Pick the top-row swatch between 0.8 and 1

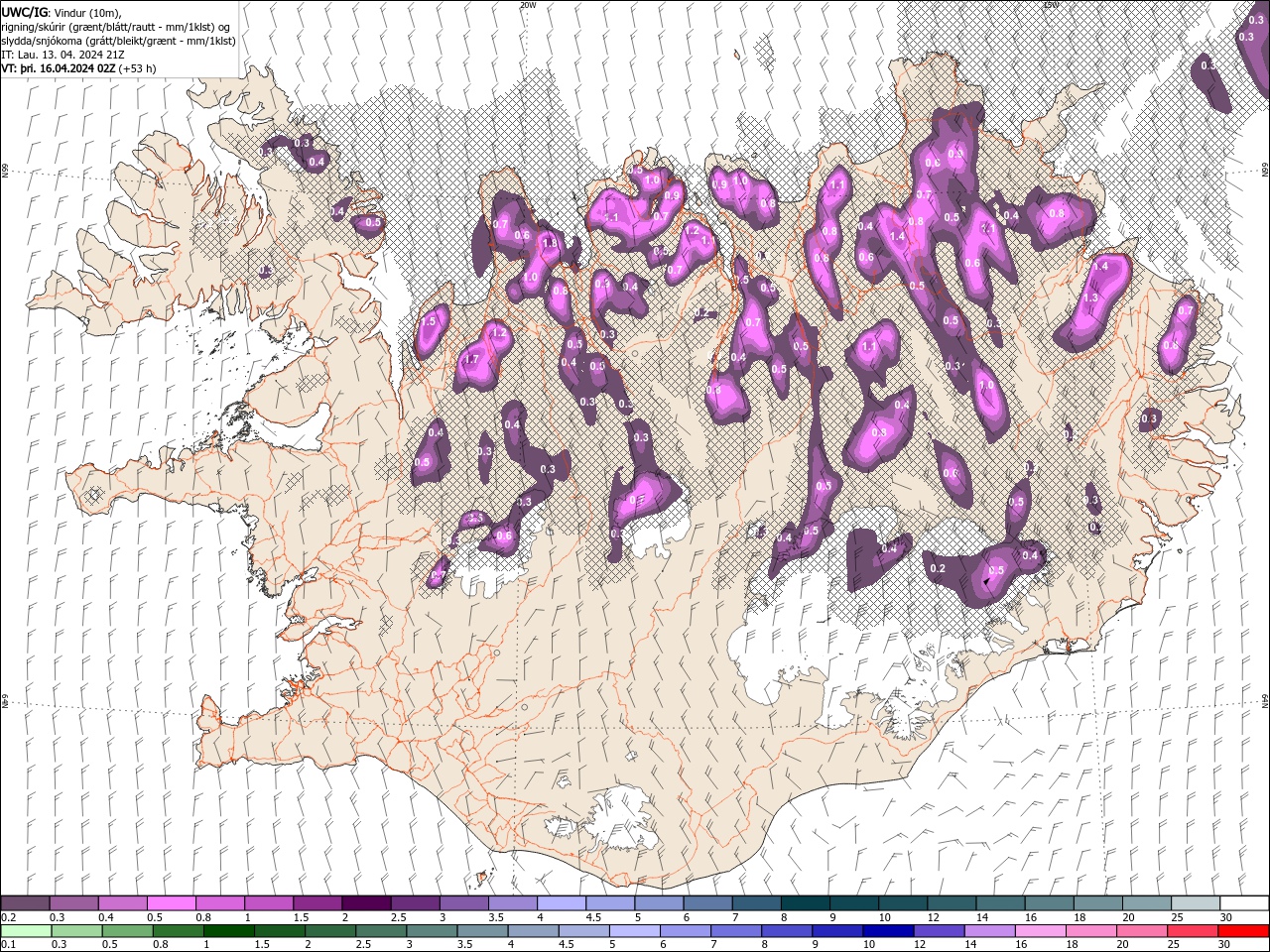click(219, 903)
